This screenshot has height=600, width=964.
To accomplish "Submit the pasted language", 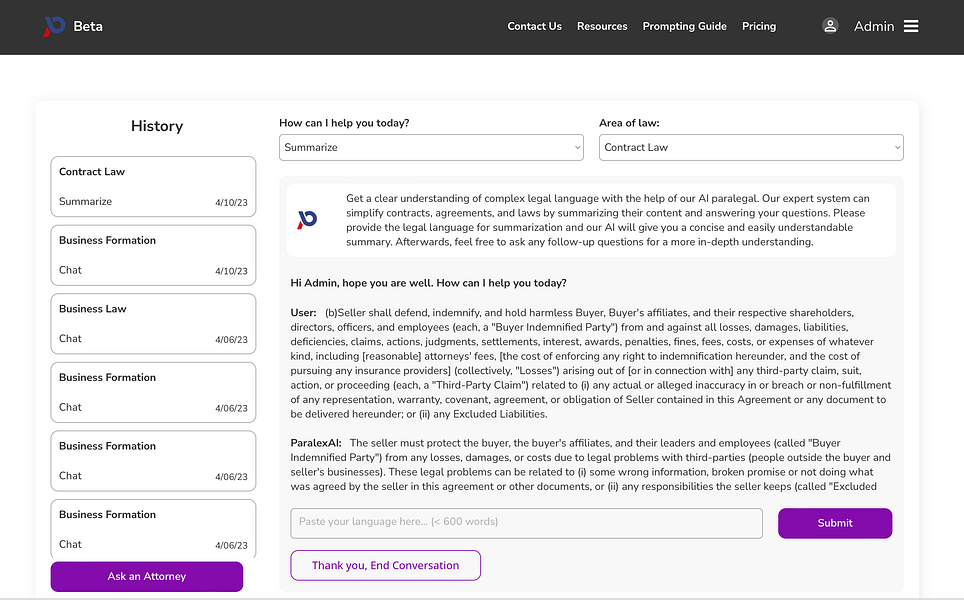I will click(834, 523).
